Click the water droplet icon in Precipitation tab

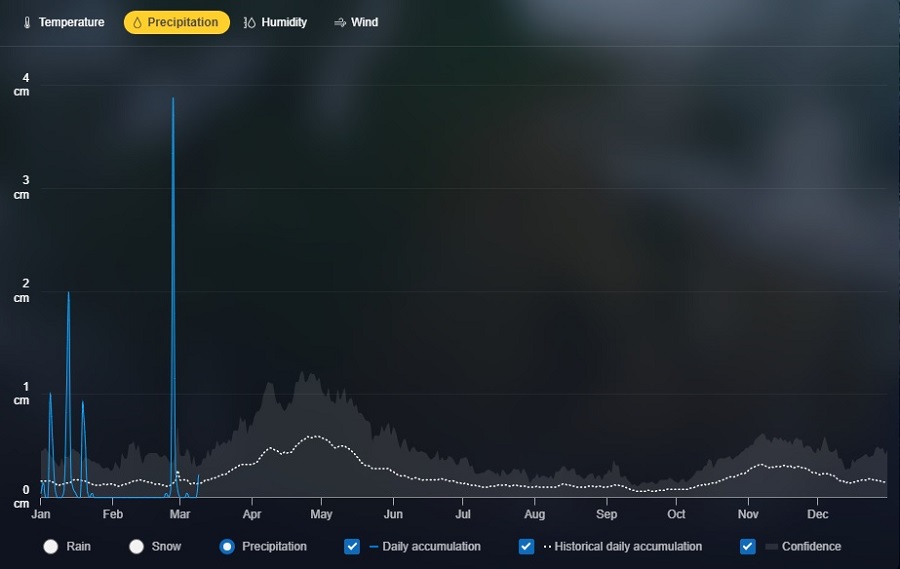pyautogui.click(x=138, y=22)
